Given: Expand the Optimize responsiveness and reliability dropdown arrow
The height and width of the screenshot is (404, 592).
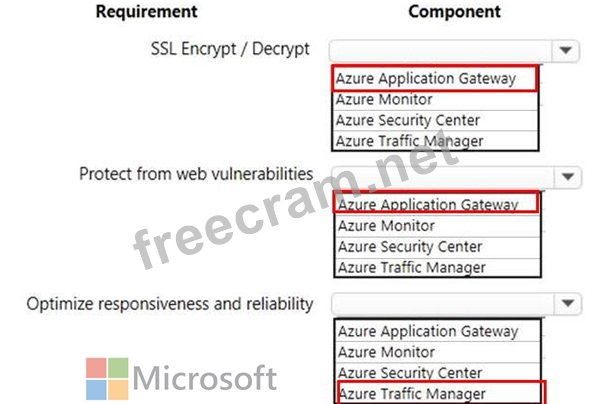Looking at the screenshot, I should pyautogui.click(x=567, y=303).
